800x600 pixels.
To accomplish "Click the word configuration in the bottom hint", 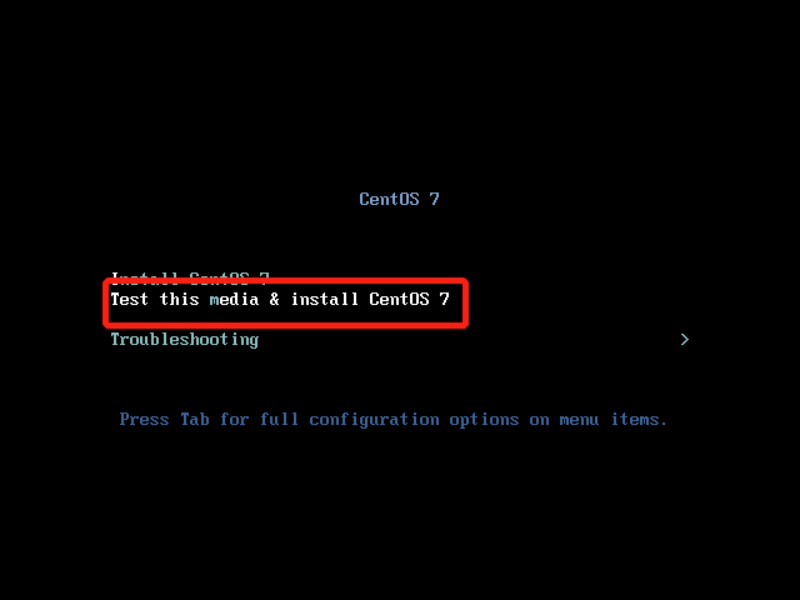I will (x=374, y=420).
